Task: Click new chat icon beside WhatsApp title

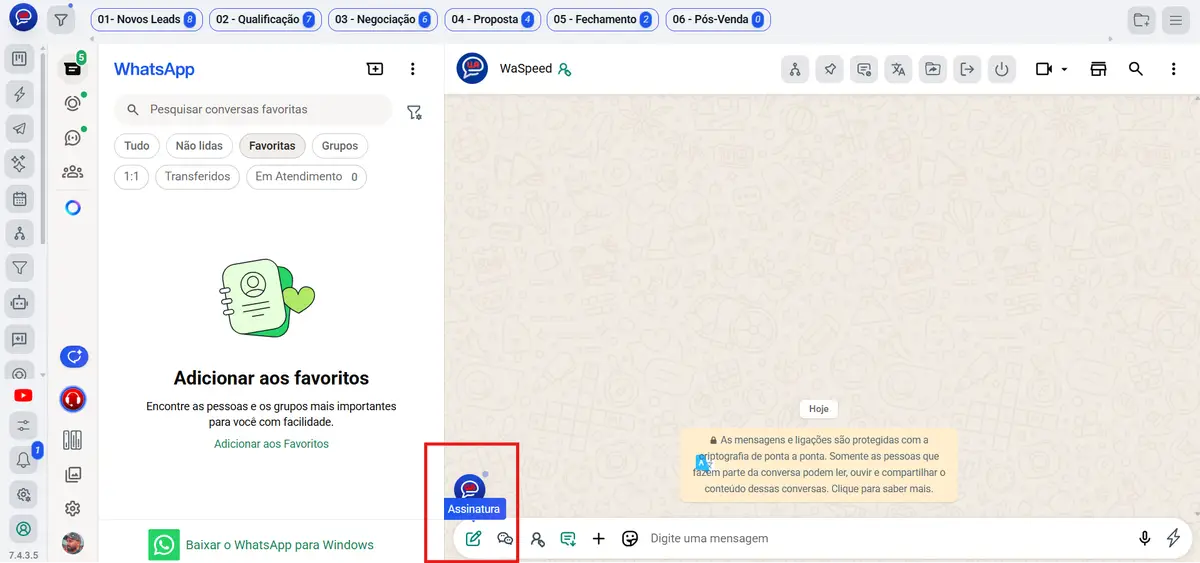Action: click(375, 69)
